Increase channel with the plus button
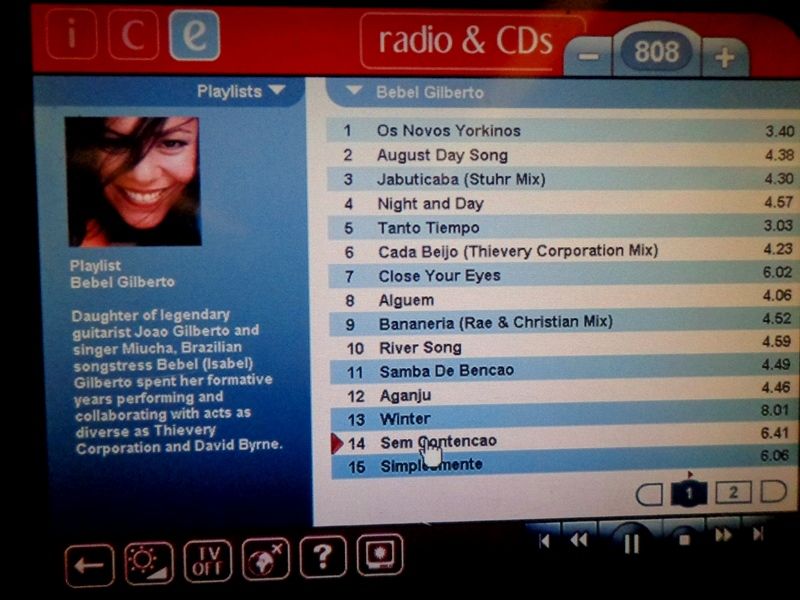 click(724, 57)
